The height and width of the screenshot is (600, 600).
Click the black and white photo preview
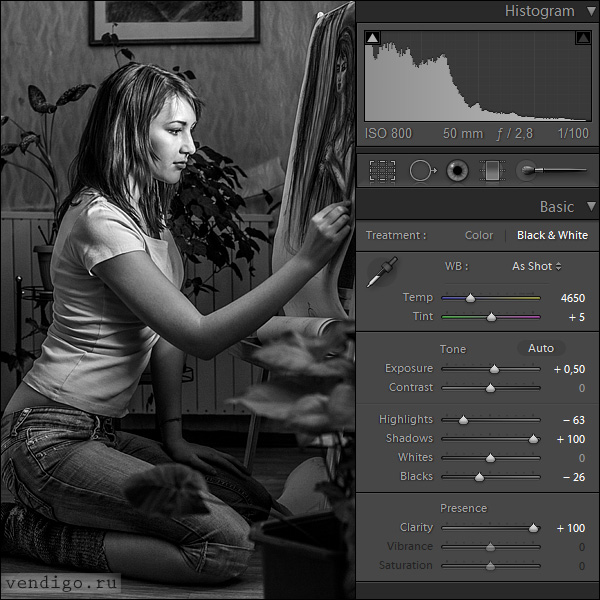coord(178,300)
